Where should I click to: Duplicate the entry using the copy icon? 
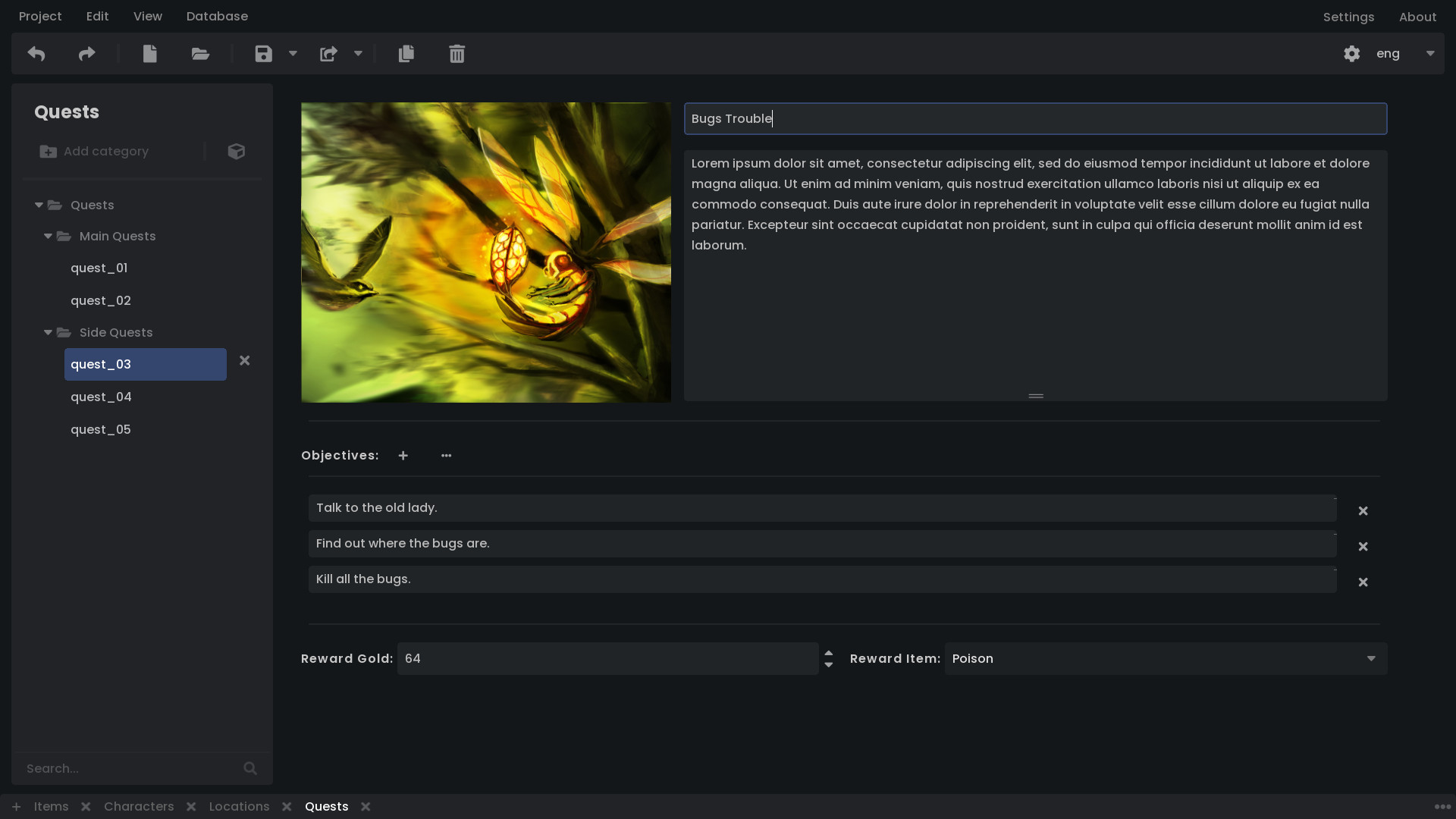pos(406,53)
